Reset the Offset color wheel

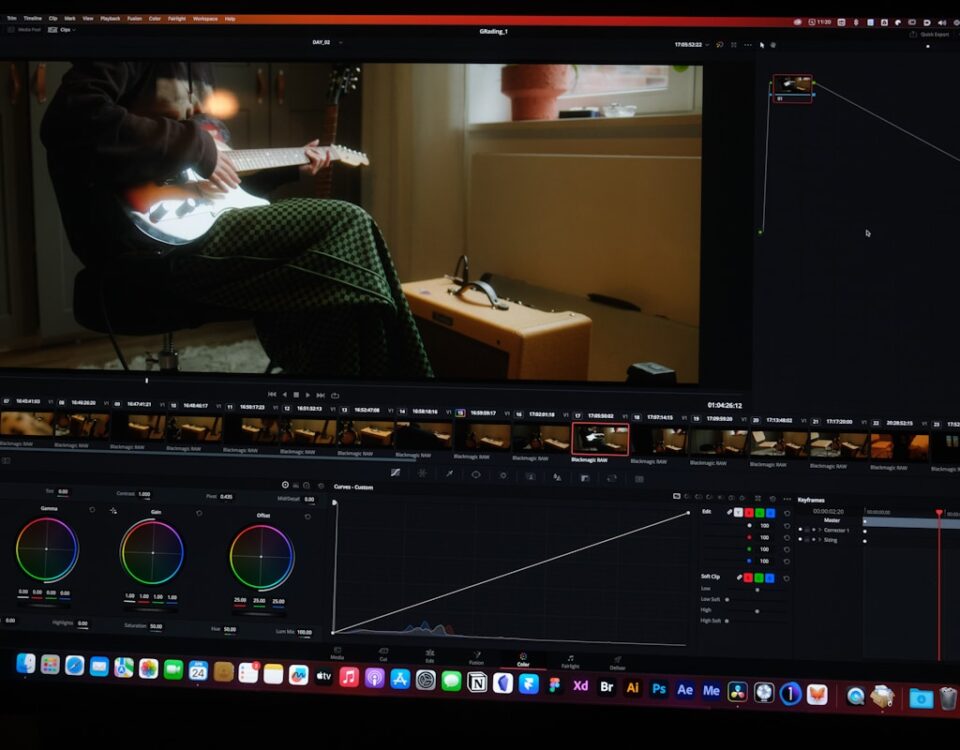click(308, 516)
